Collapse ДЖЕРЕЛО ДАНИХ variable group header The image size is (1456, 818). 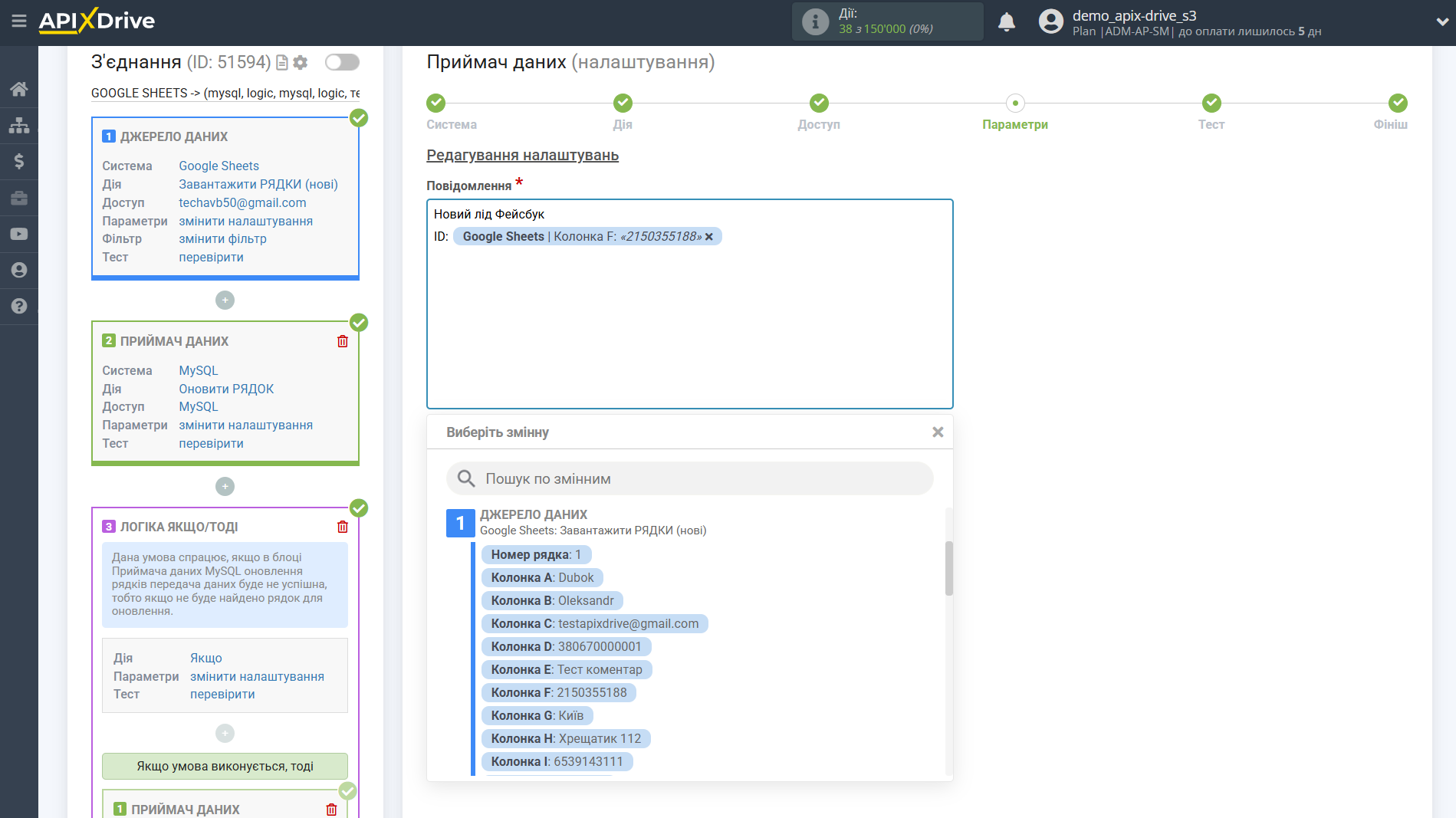point(577,521)
